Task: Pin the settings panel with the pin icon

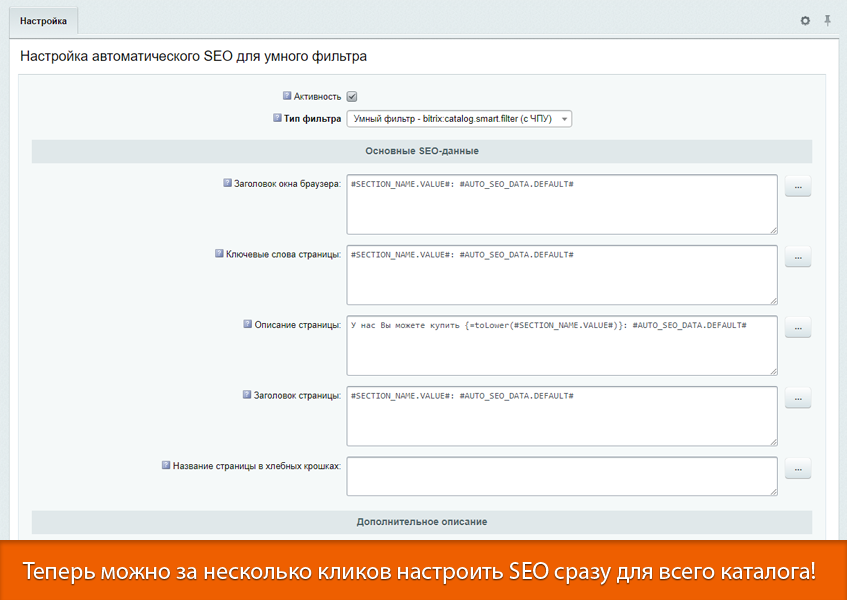Action: coord(826,20)
